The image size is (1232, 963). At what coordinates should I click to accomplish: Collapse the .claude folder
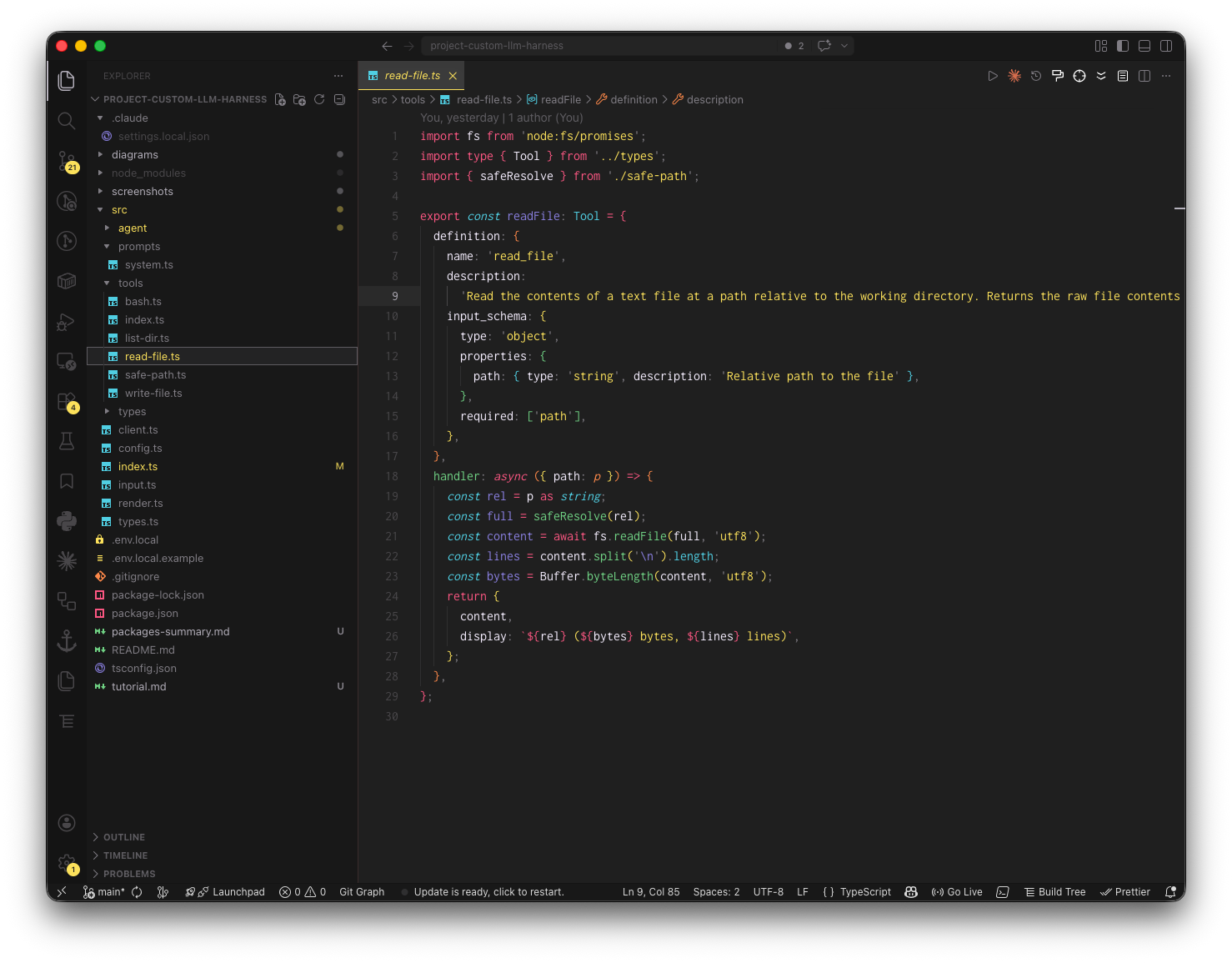coord(222,118)
